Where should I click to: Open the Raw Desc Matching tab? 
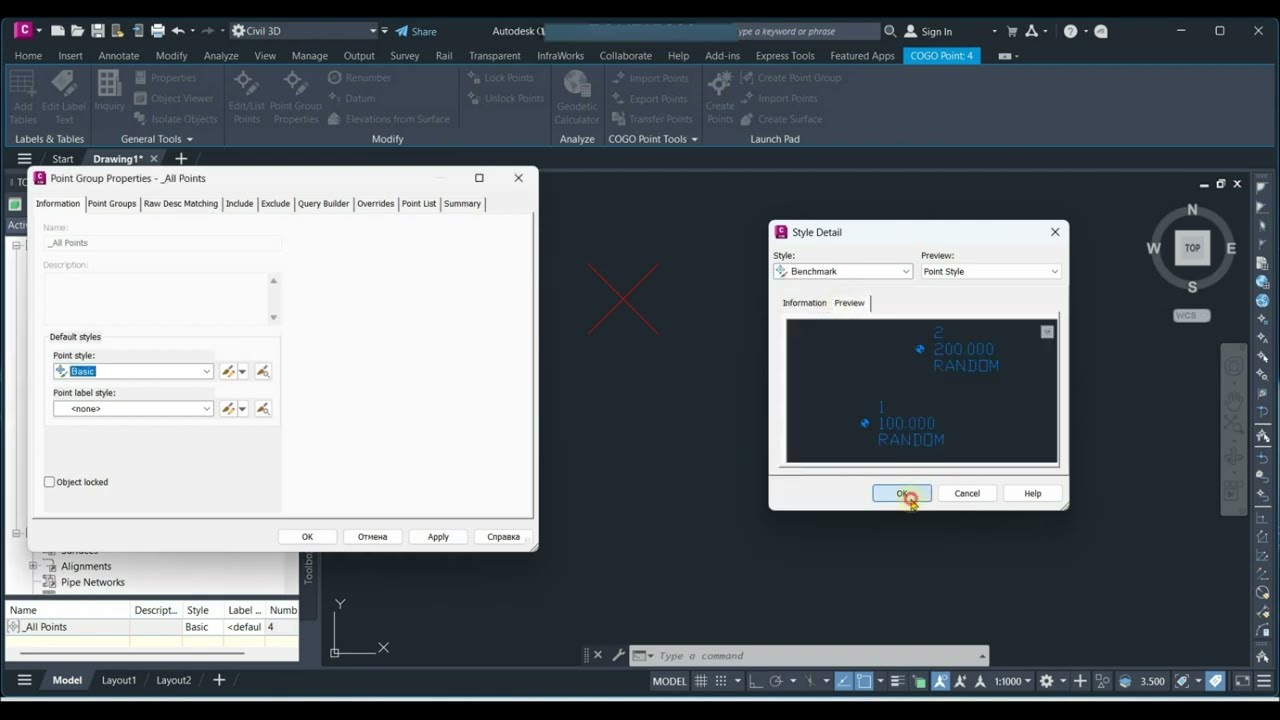point(181,204)
